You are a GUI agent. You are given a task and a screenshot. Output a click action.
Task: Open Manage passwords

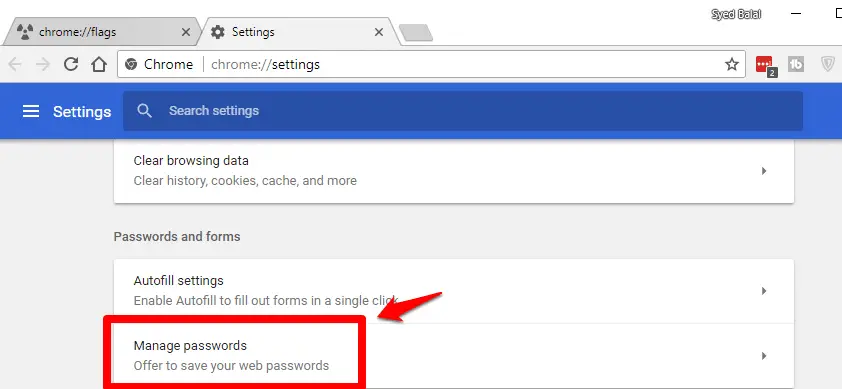(x=454, y=356)
